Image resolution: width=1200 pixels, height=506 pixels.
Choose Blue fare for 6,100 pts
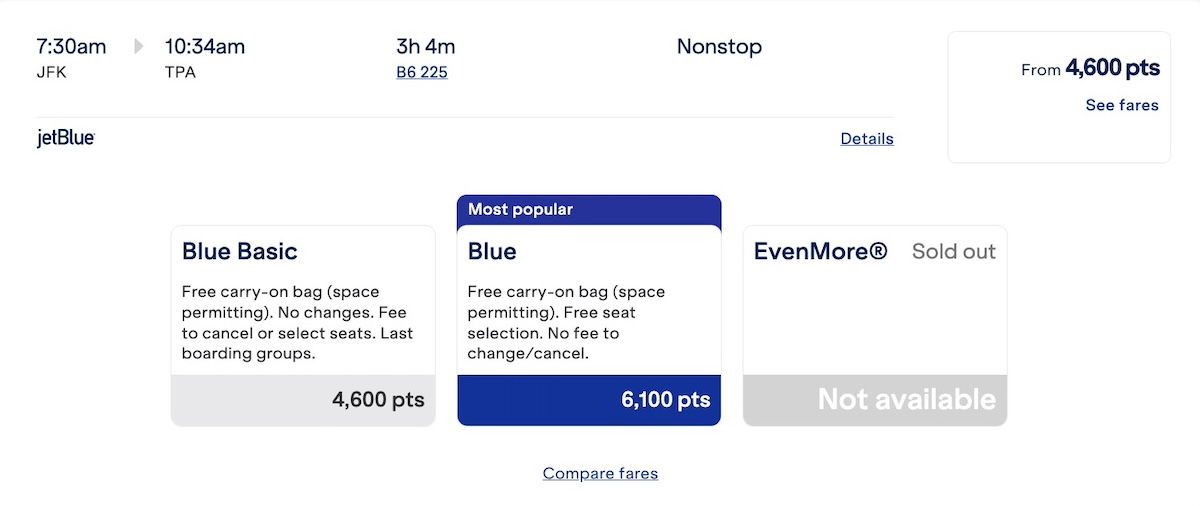tap(589, 401)
